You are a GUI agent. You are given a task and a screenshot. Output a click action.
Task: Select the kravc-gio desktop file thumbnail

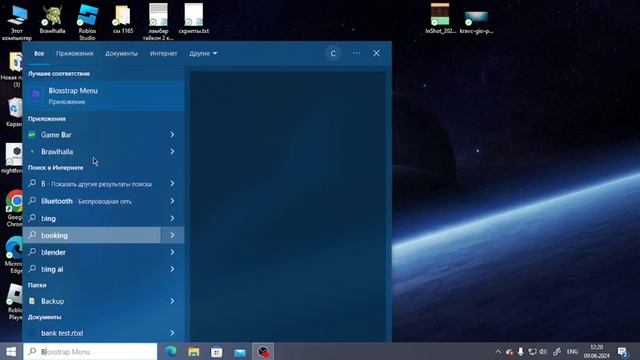click(476, 22)
